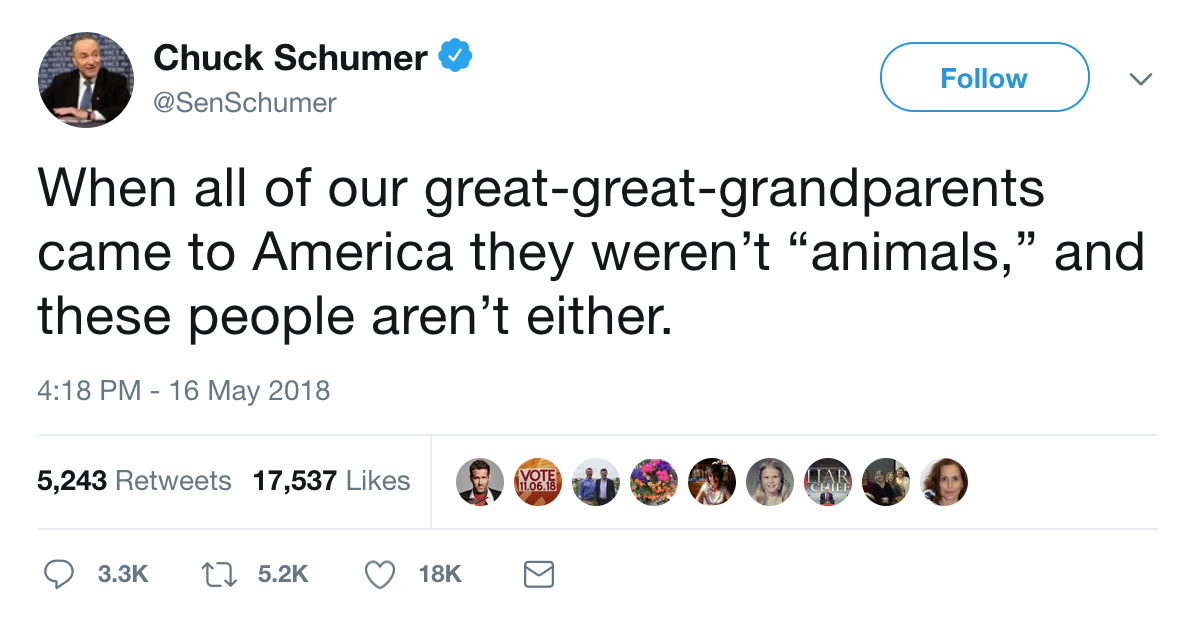The image size is (1204, 624).
Task: Open the flower bouquet liker avatar
Action: [654, 482]
